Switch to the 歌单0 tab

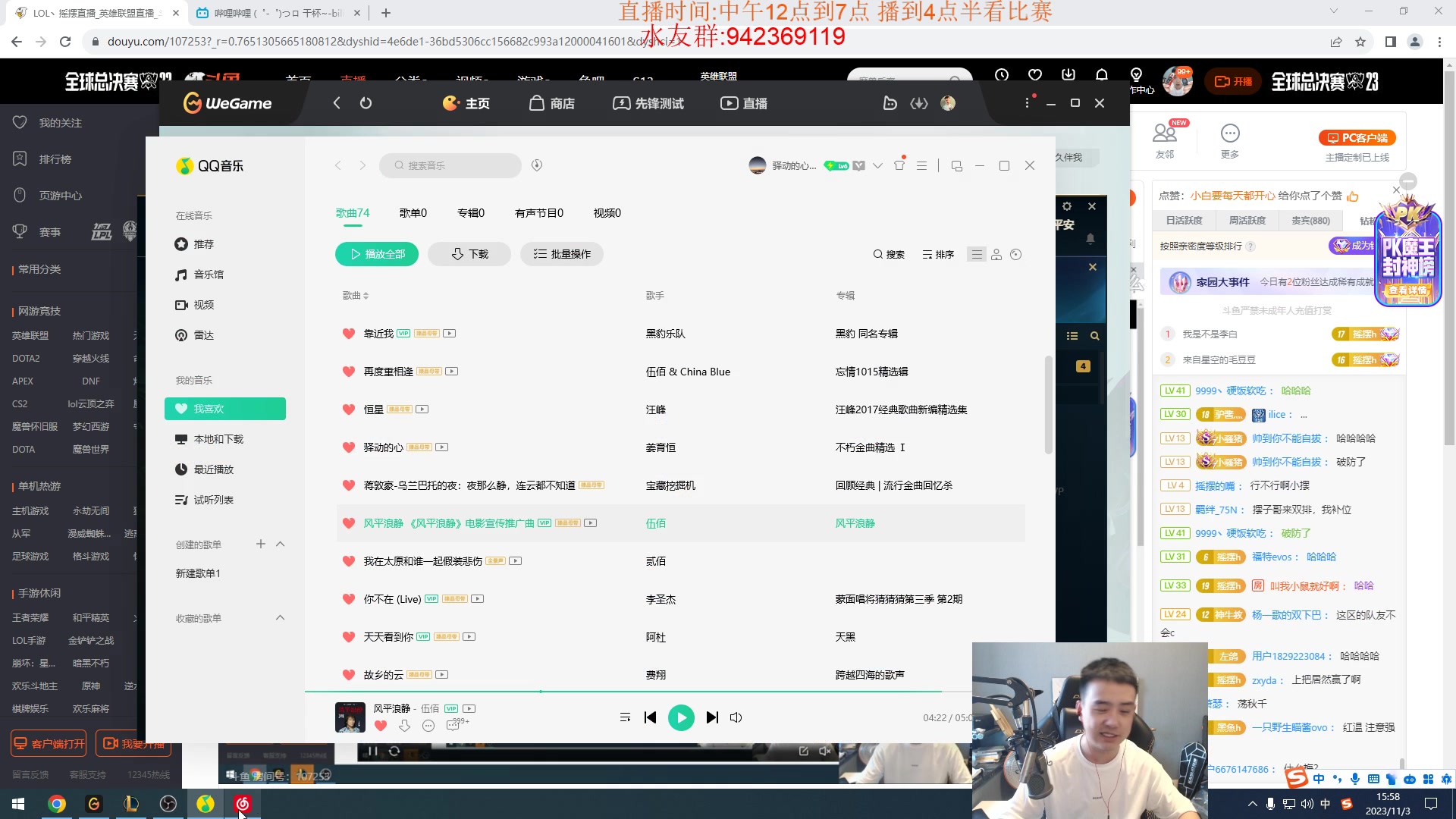pos(413,213)
